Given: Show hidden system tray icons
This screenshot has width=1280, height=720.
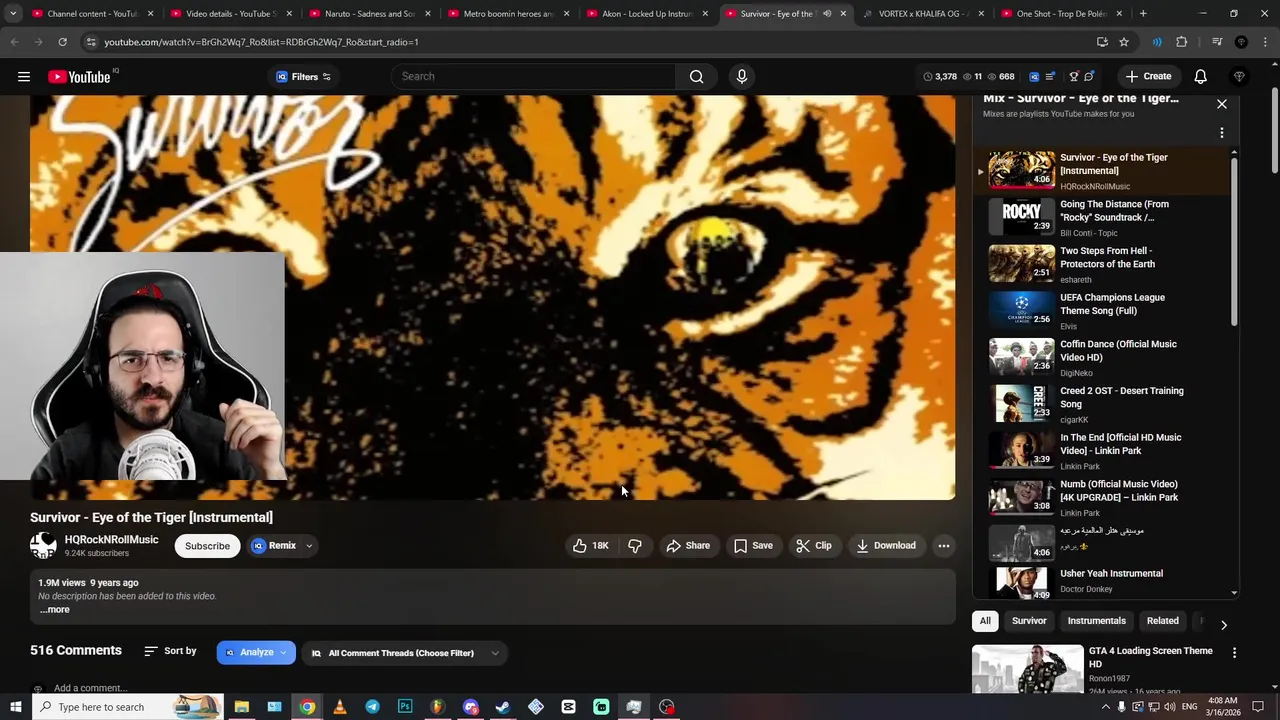Looking at the screenshot, I should tap(1106, 707).
